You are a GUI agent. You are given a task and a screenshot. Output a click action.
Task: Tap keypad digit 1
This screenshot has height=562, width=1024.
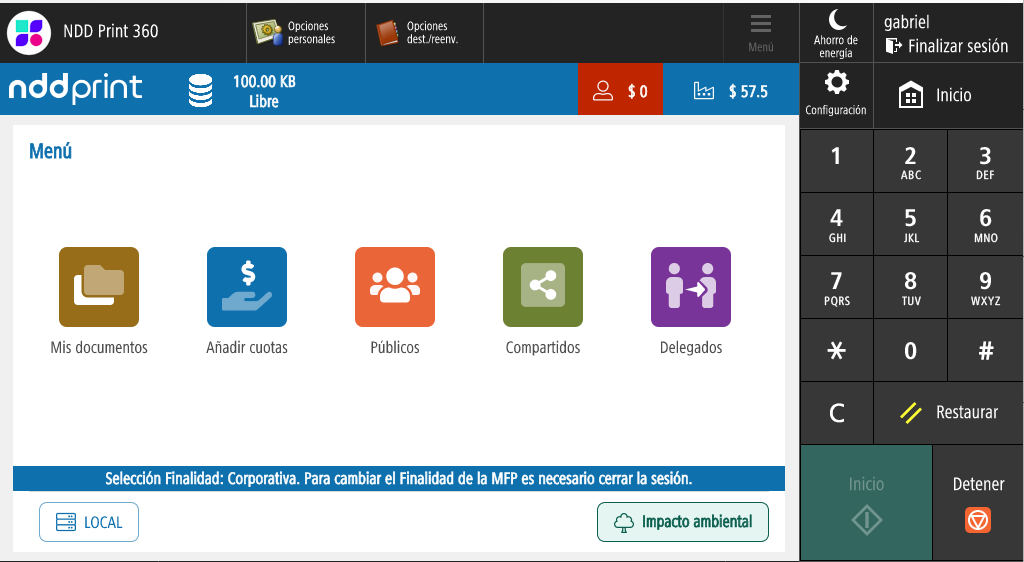[x=837, y=161]
